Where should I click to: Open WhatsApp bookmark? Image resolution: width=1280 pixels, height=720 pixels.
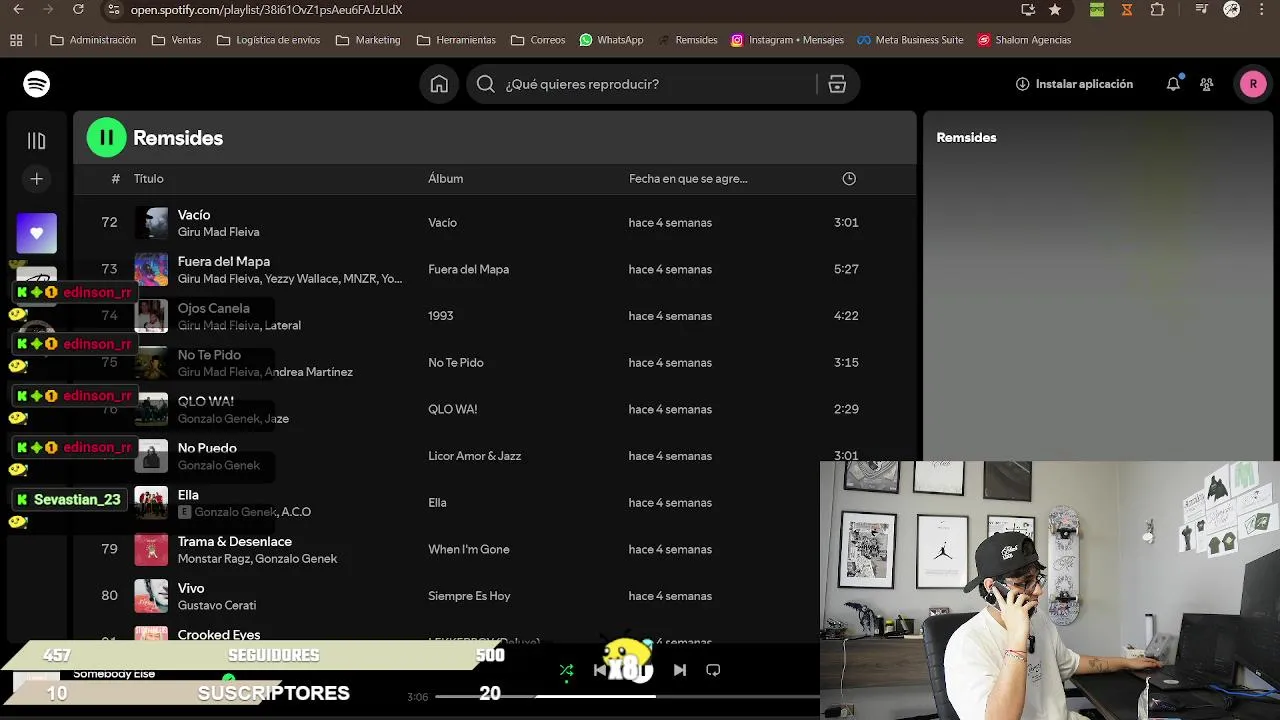[x=611, y=40]
